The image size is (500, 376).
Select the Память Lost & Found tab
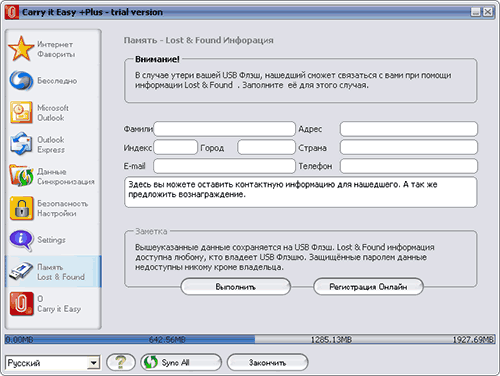pos(53,271)
